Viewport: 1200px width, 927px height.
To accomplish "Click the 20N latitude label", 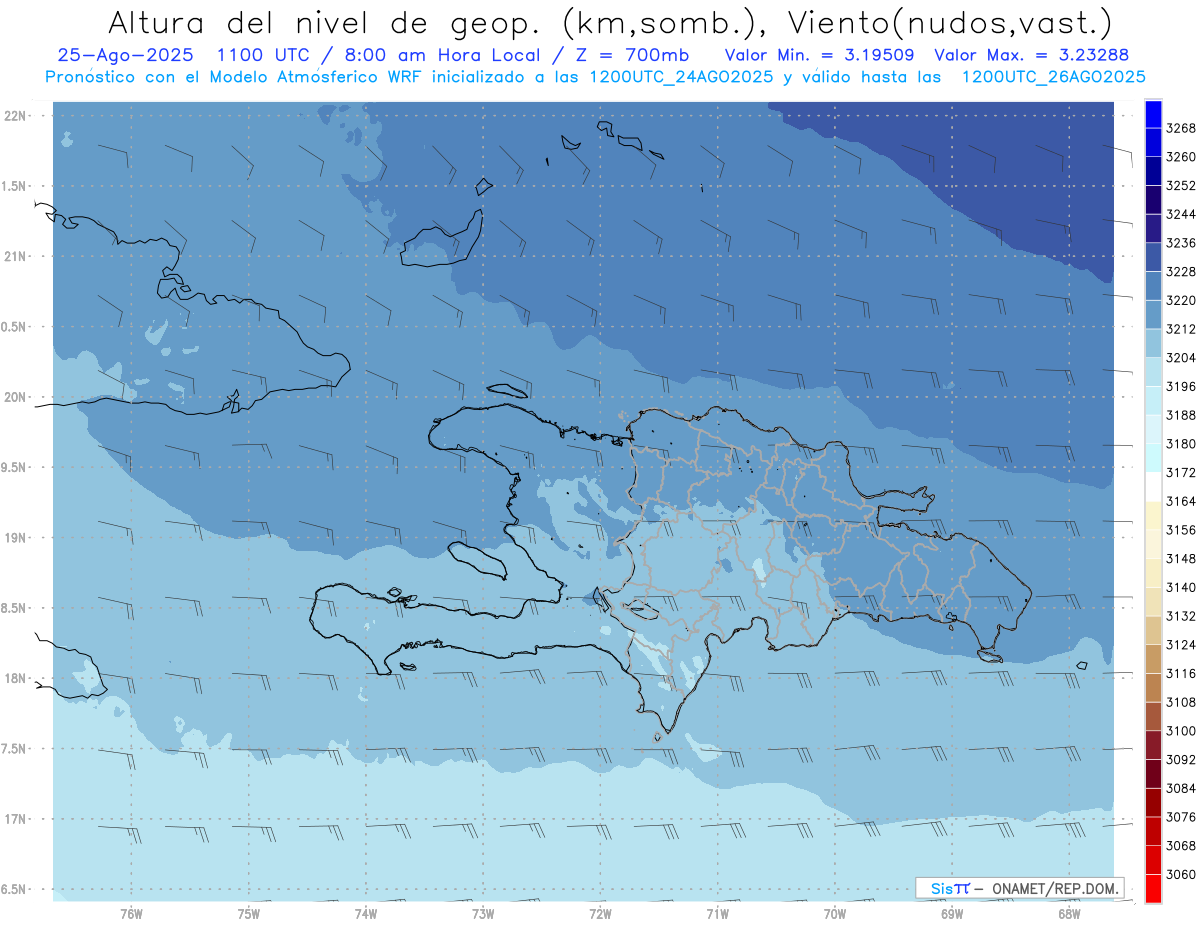I will [x=17, y=398].
